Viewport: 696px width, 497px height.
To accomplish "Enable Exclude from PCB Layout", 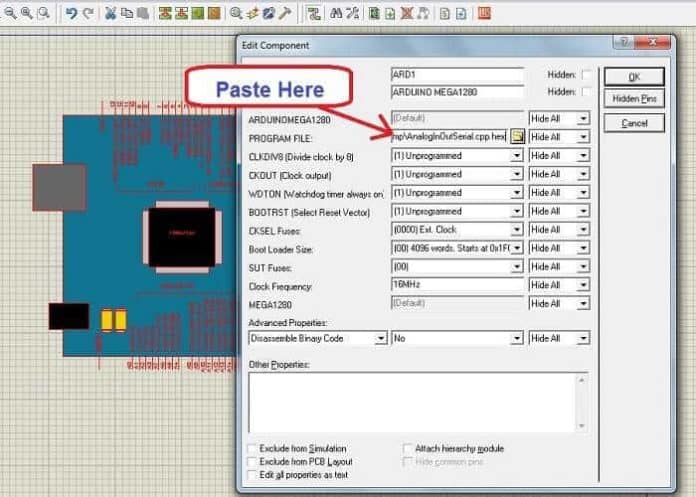I will pyautogui.click(x=252, y=462).
